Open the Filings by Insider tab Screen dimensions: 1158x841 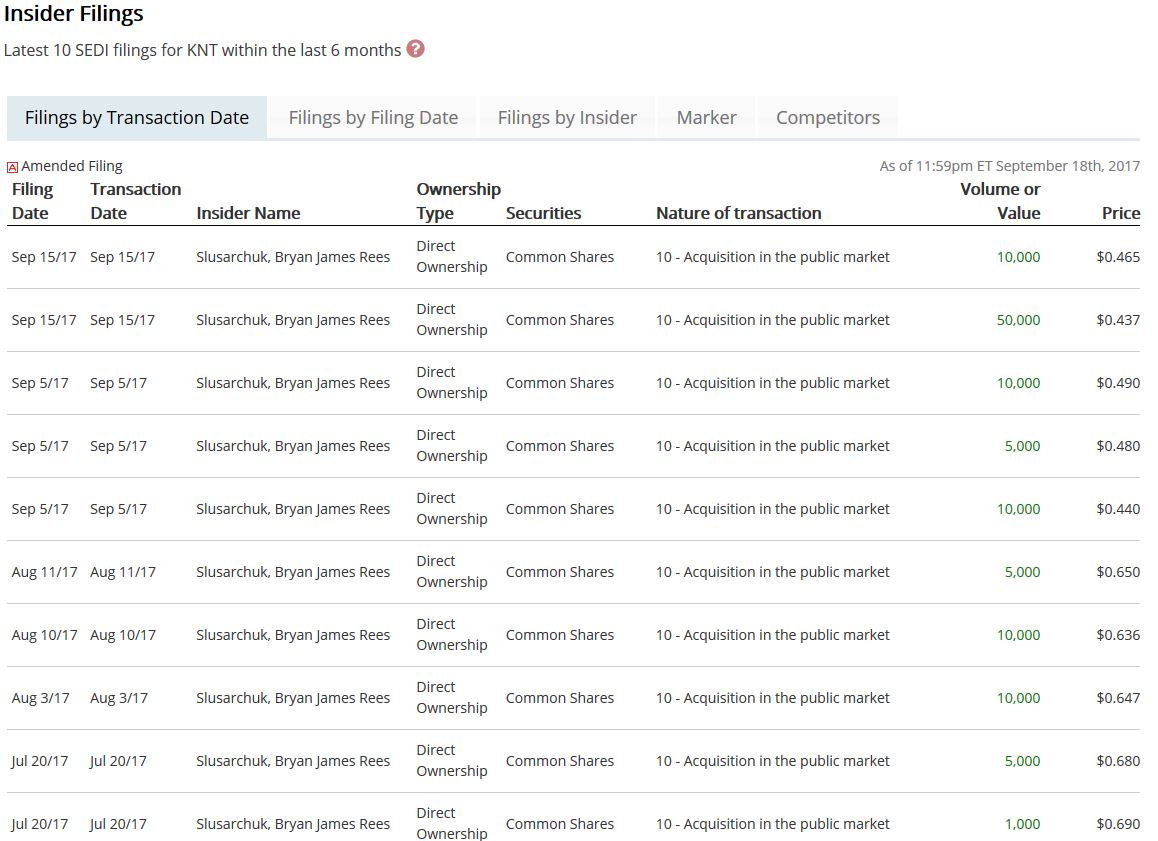[567, 117]
